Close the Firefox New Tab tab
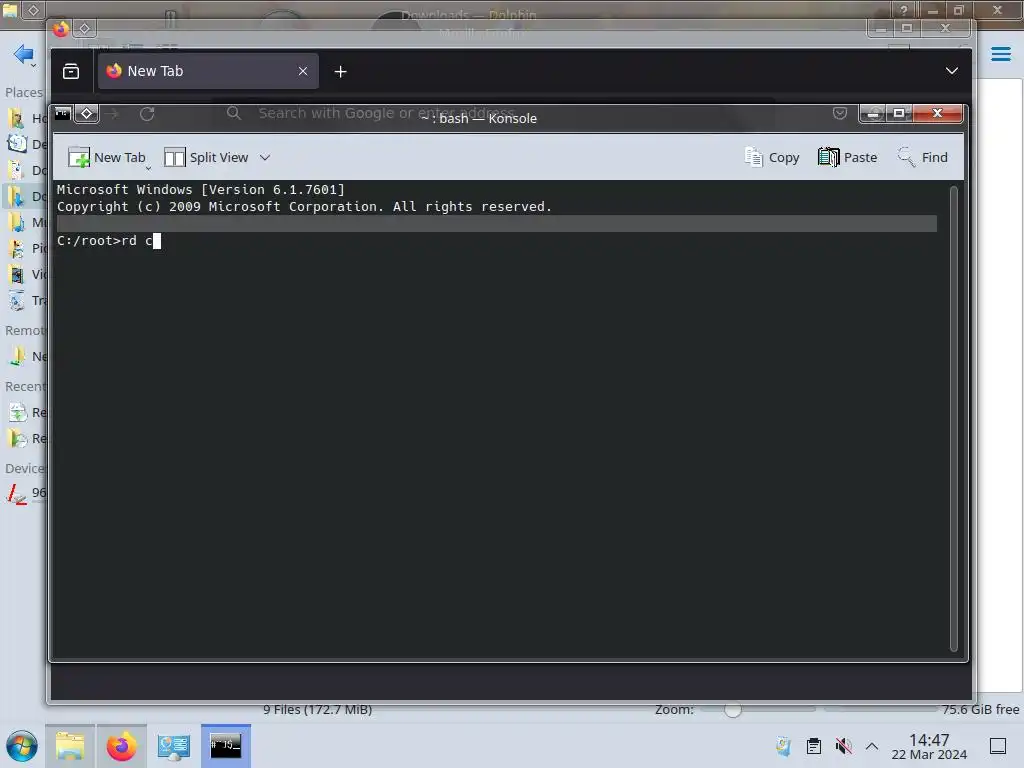1024x768 pixels. point(302,71)
